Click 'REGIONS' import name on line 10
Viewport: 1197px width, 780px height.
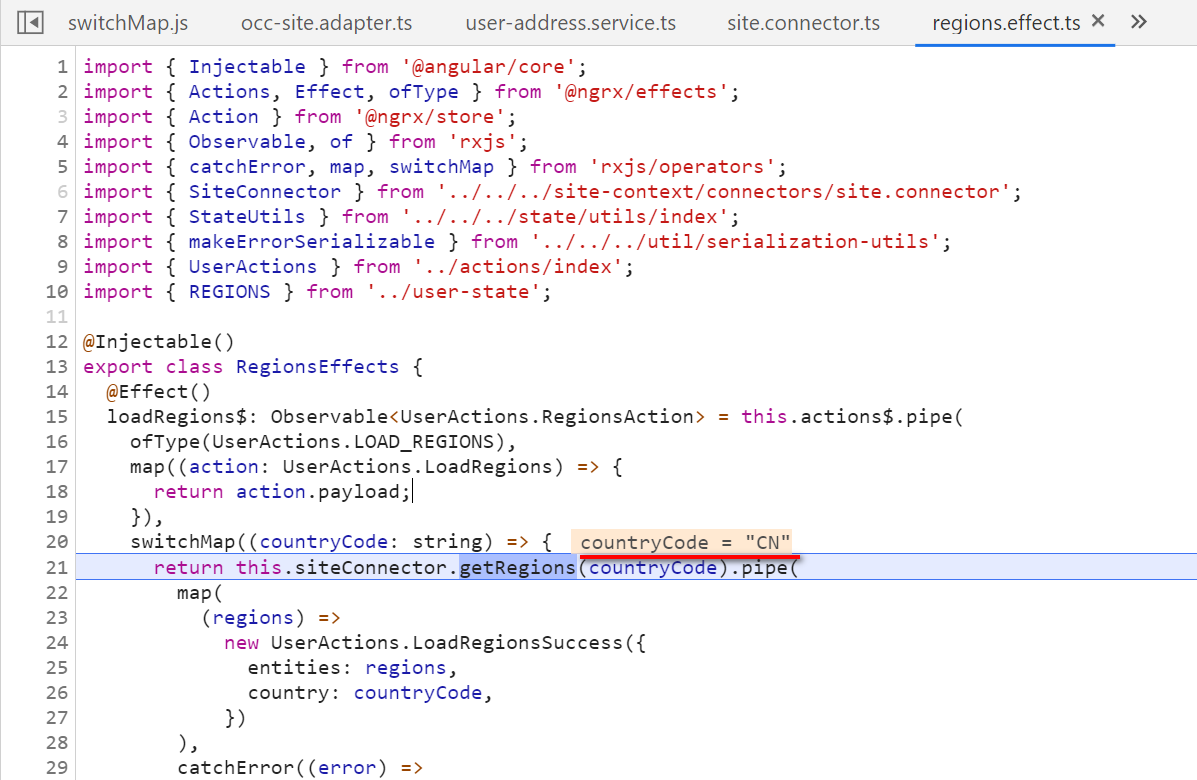(x=230, y=292)
